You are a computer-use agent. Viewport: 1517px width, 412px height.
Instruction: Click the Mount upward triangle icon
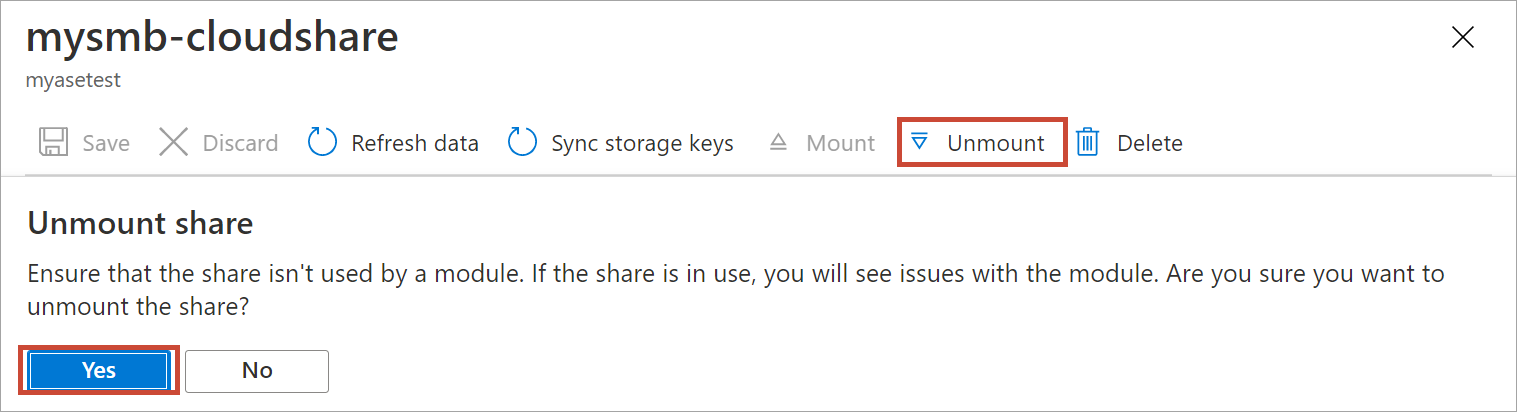tap(778, 143)
